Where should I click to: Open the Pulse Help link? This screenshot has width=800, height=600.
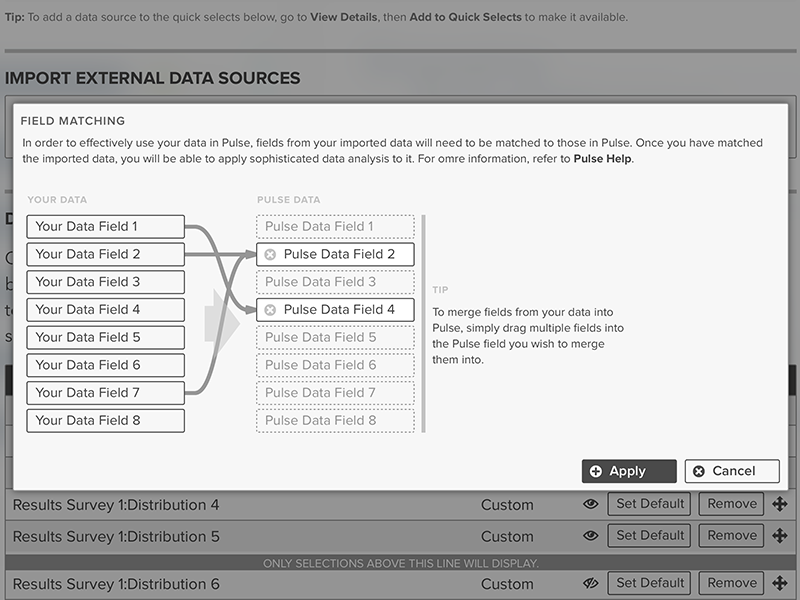603,159
